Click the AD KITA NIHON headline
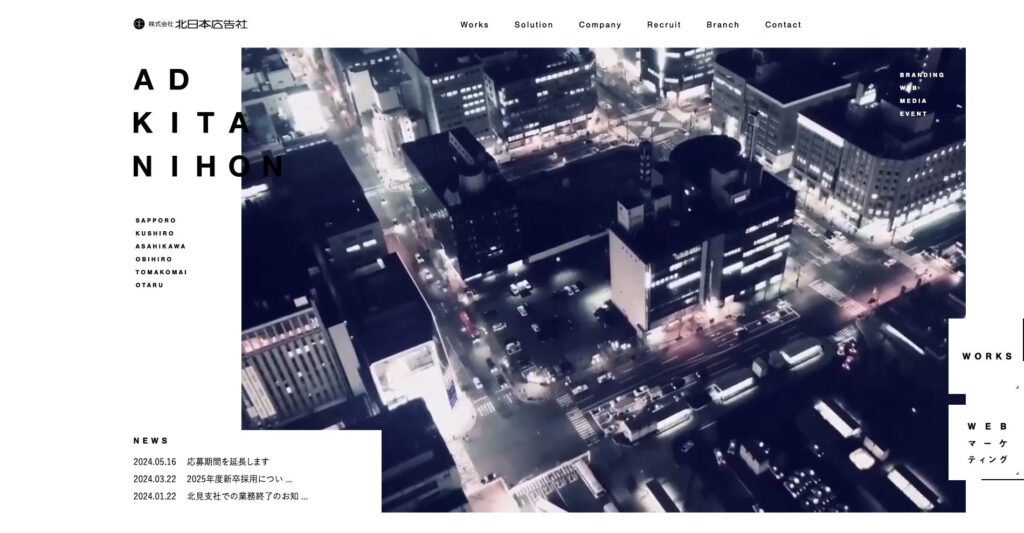 point(209,123)
